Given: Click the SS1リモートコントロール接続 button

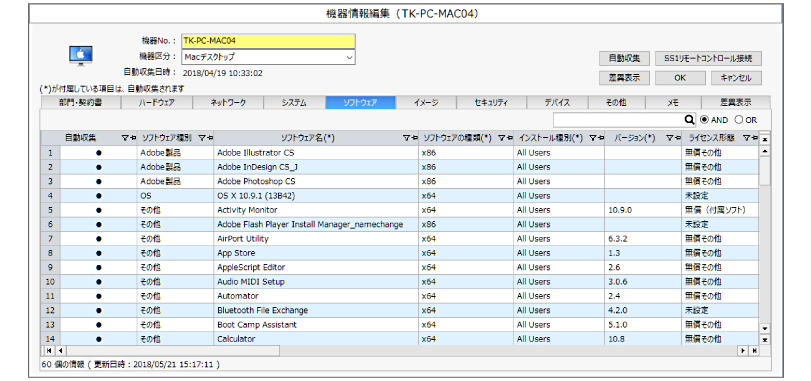Looking at the screenshot, I should (708, 58).
